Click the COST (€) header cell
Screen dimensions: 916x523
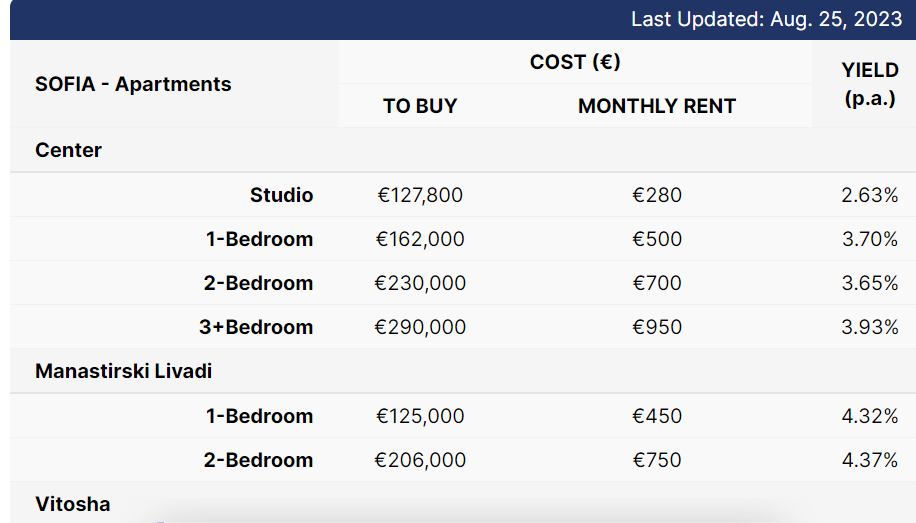pos(575,62)
